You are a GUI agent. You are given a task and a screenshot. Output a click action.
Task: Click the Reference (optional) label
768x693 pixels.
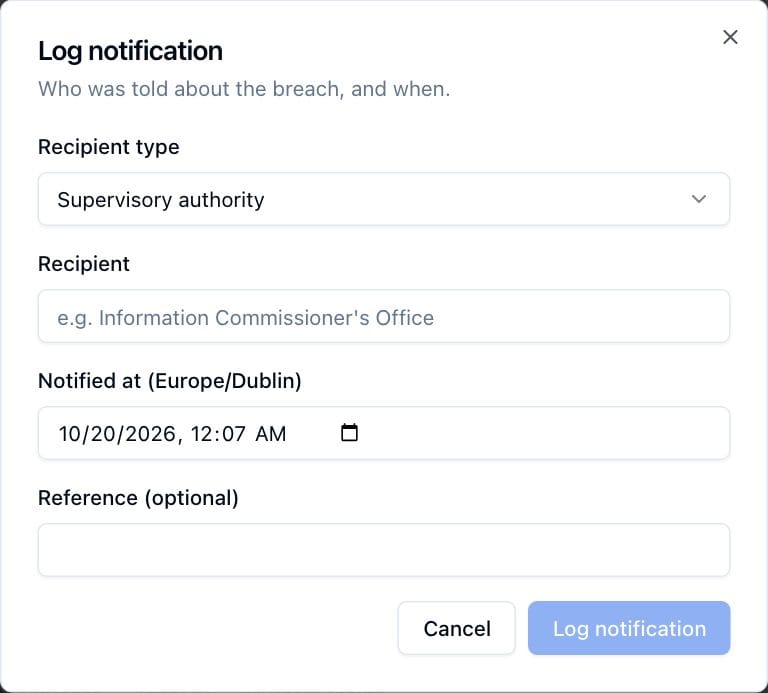[x=138, y=498]
